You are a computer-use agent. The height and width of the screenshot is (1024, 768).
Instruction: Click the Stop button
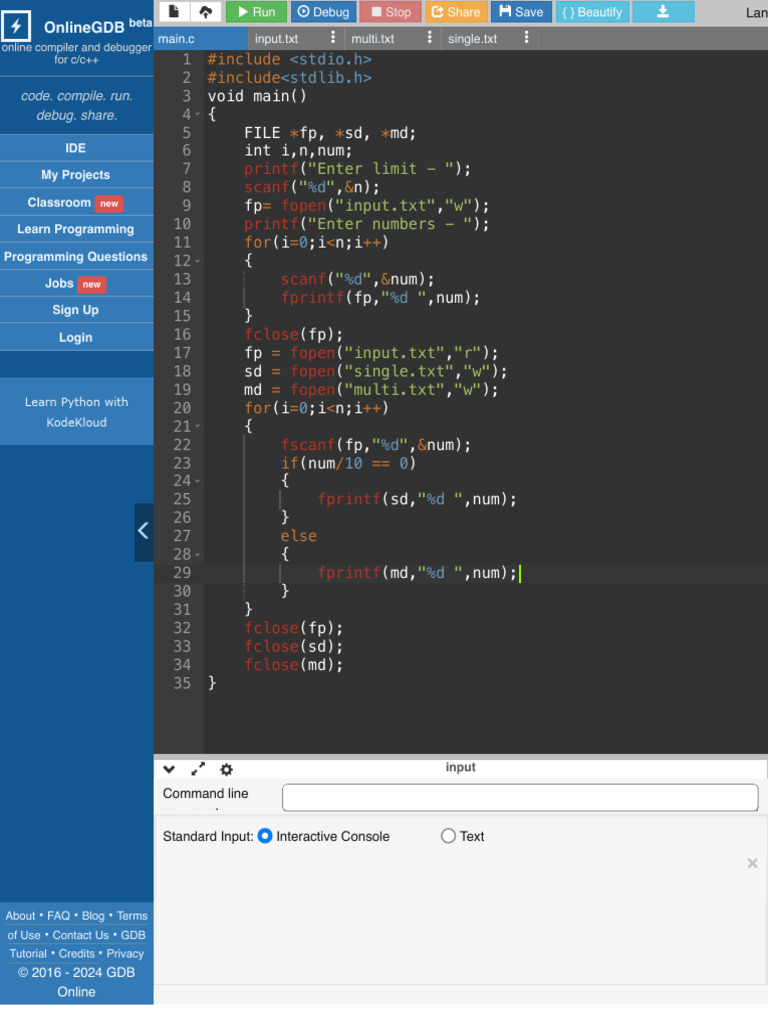pyautogui.click(x=391, y=12)
